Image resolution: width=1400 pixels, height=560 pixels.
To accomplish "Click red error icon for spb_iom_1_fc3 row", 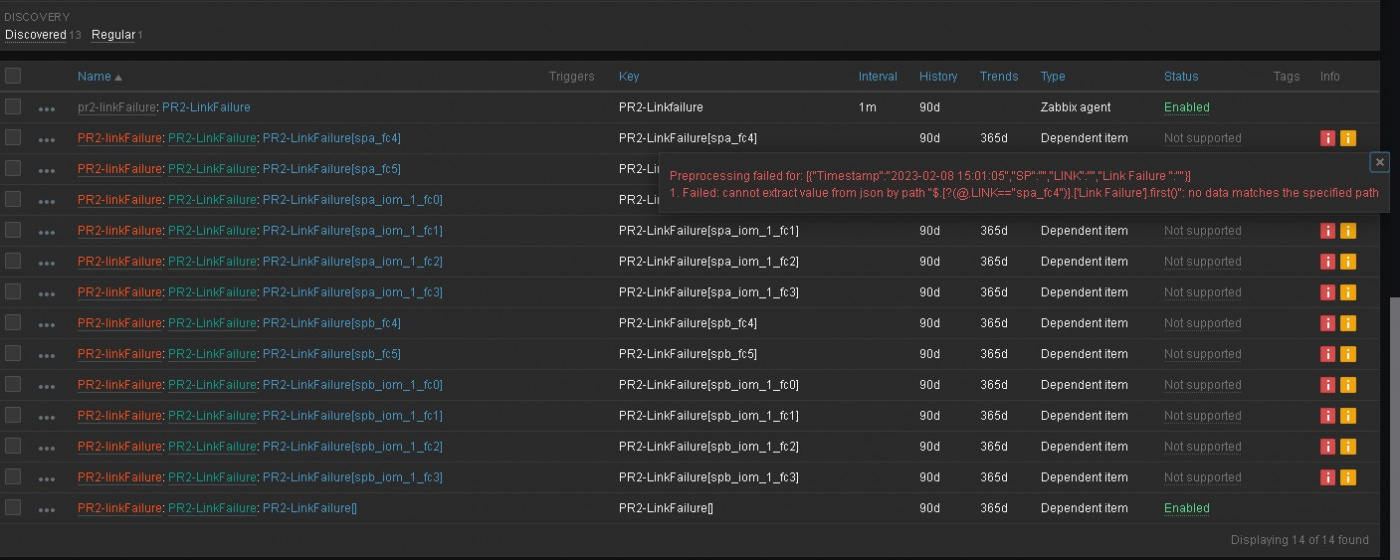I will [x=1327, y=477].
